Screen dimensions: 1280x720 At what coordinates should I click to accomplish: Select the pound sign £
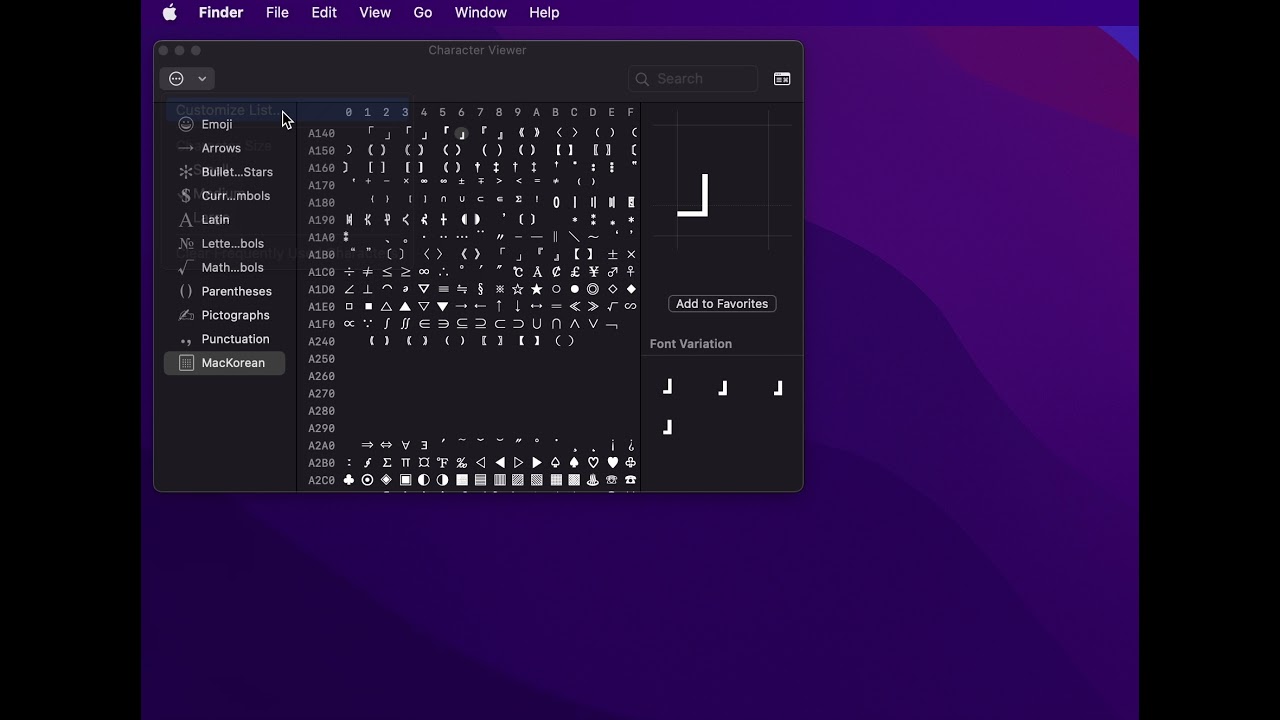pyautogui.click(x=575, y=272)
